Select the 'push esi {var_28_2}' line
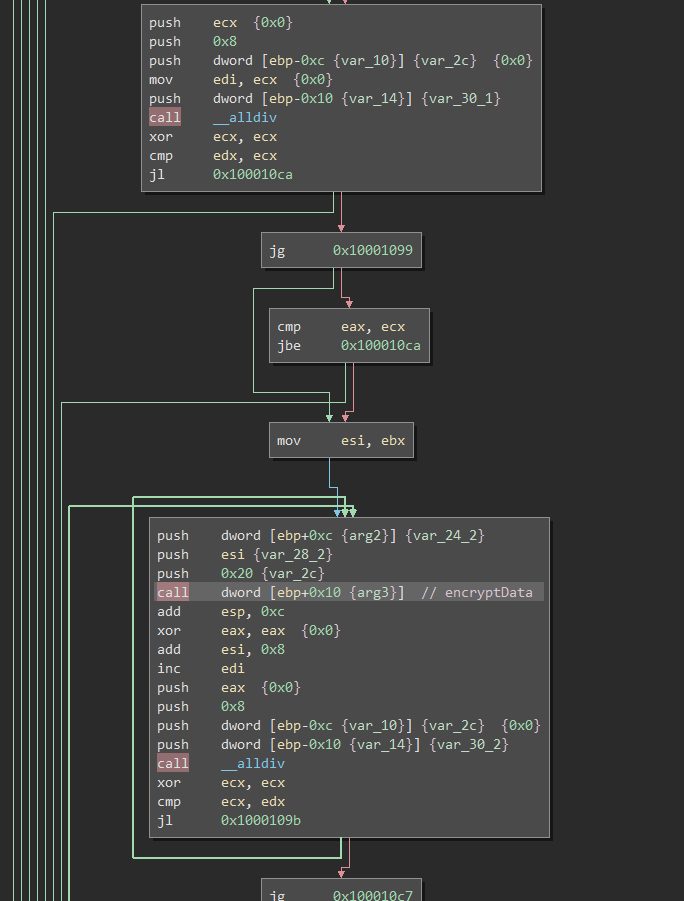 [245, 554]
